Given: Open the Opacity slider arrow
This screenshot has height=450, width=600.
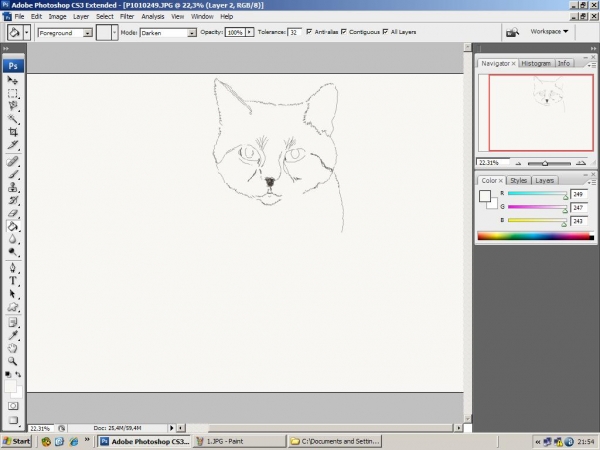Looking at the screenshot, I should coord(249,32).
